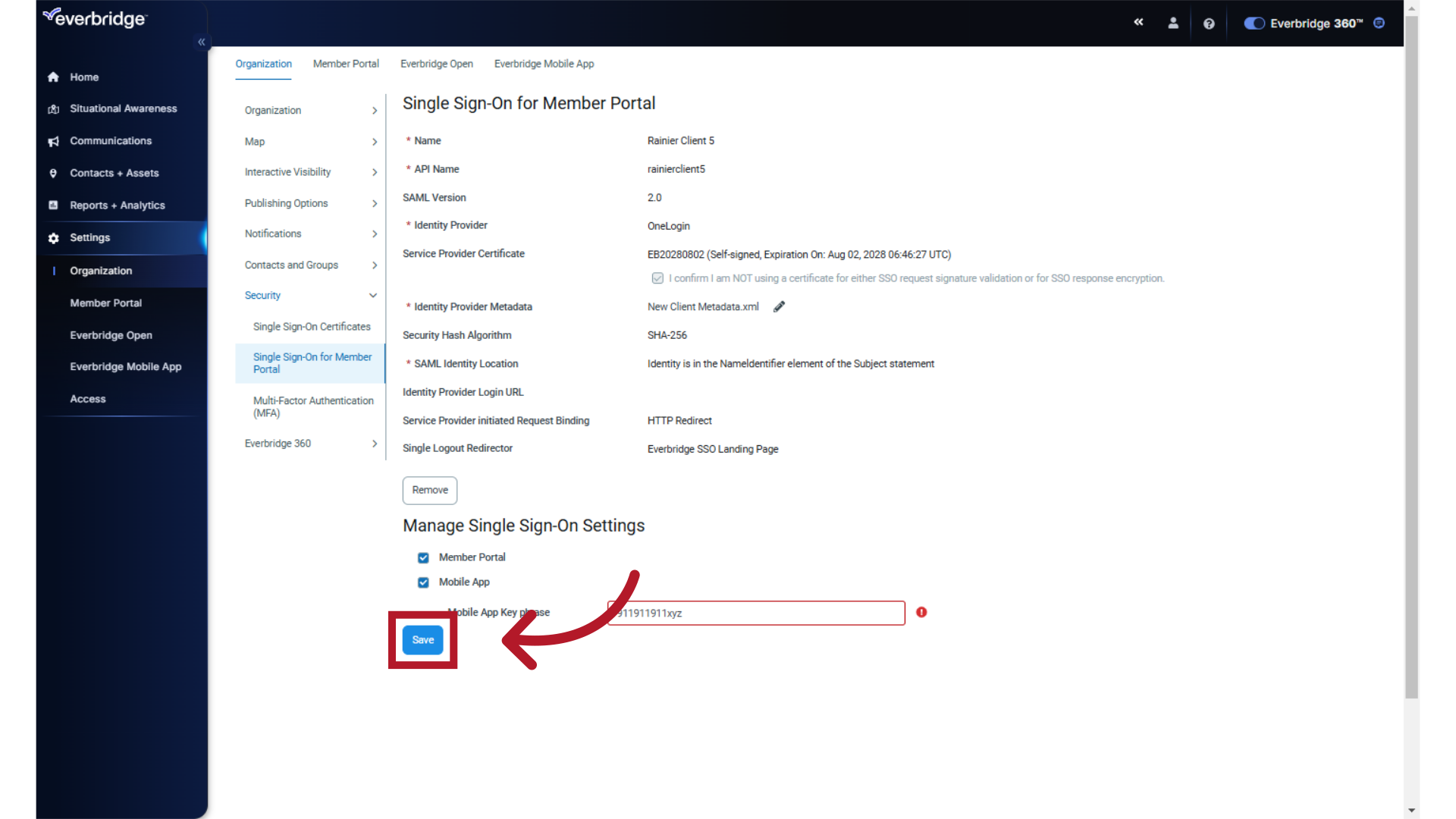Click the Communications megaphone icon
The height and width of the screenshot is (819, 1456).
pos(53,141)
